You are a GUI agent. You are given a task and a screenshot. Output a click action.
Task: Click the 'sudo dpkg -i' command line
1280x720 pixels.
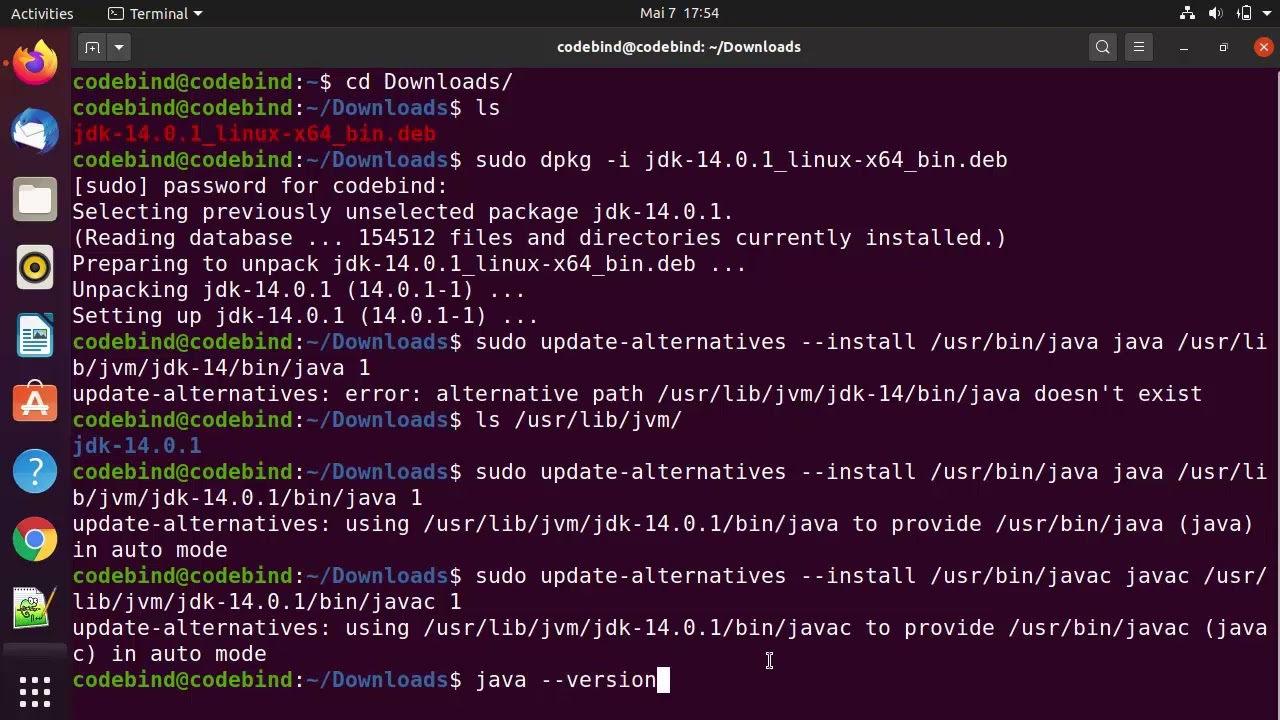click(741, 160)
